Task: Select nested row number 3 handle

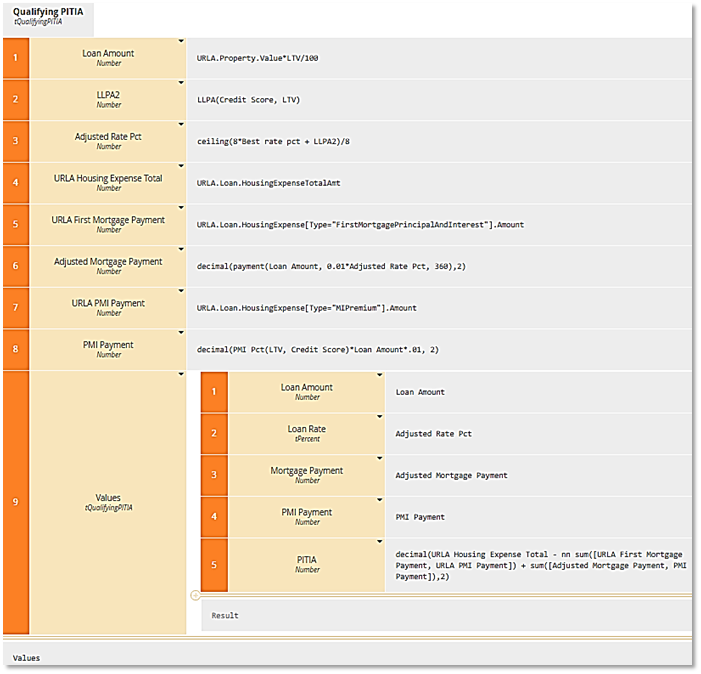Action: coord(214,475)
